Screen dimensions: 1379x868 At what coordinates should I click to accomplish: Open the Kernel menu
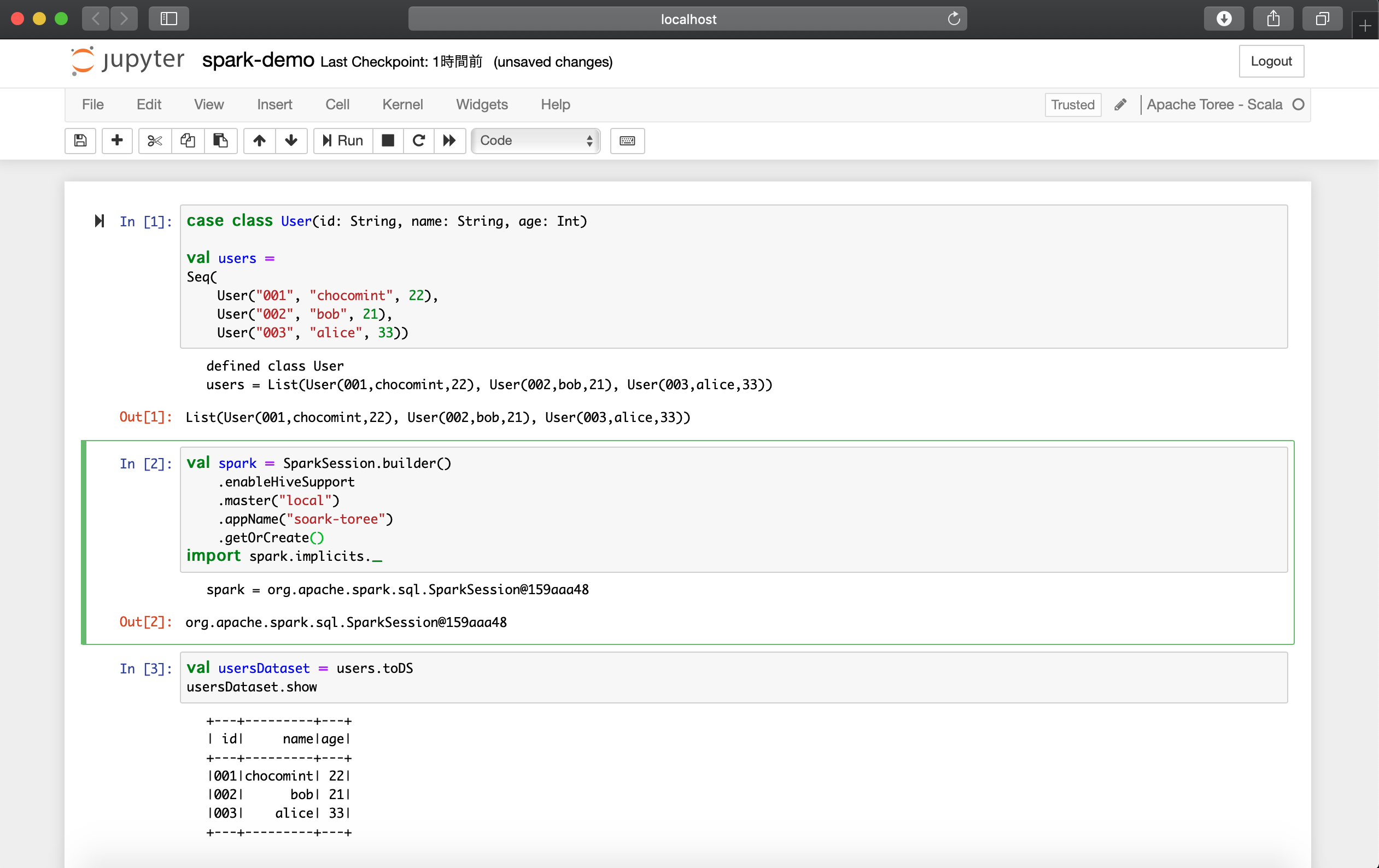click(402, 105)
